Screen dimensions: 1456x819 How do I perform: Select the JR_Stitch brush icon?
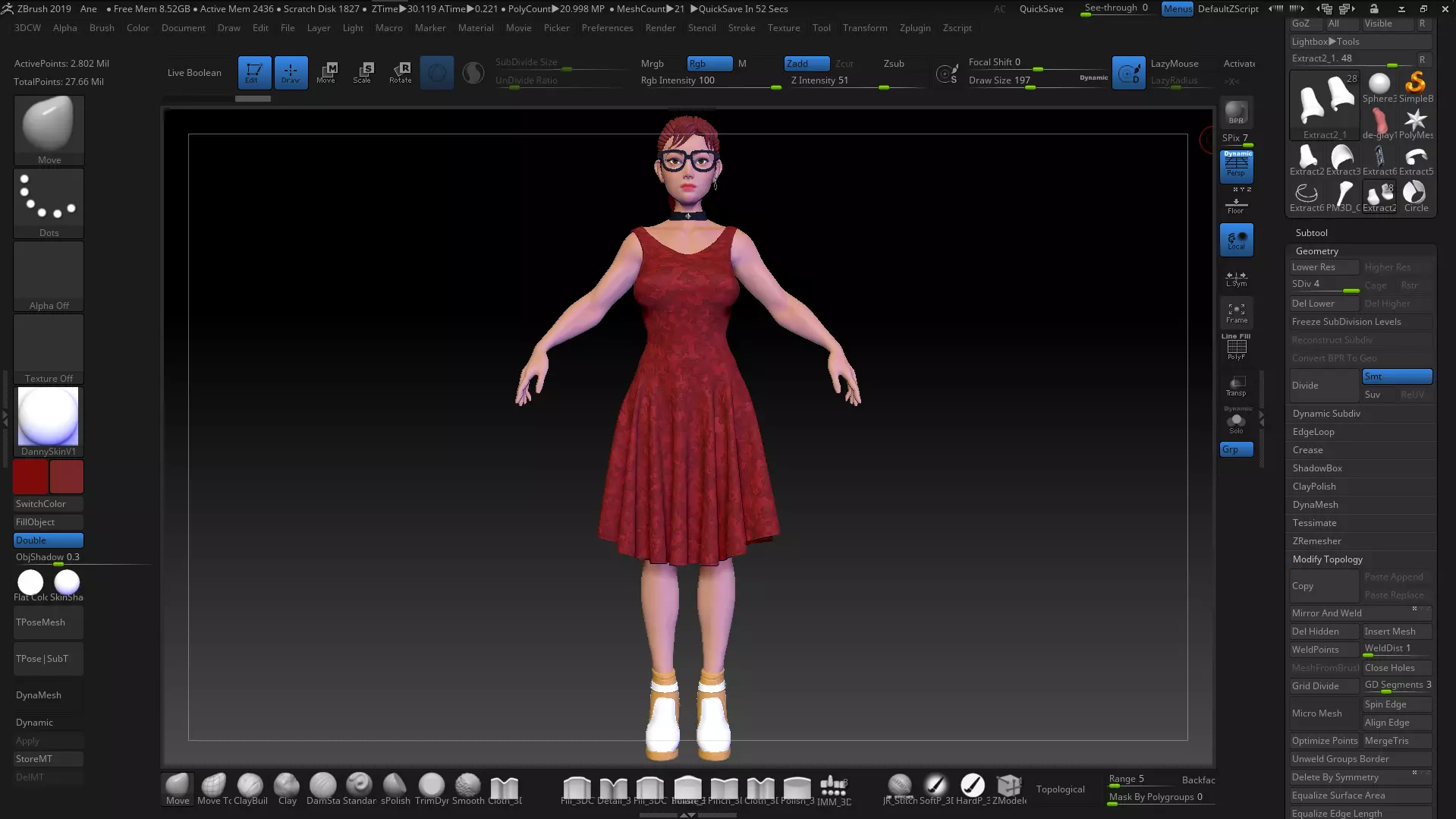(x=900, y=789)
